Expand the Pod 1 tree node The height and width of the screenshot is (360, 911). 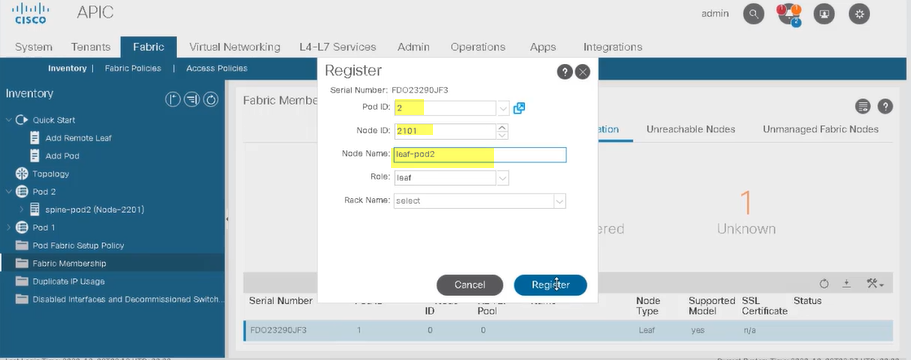[x=8, y=228]
